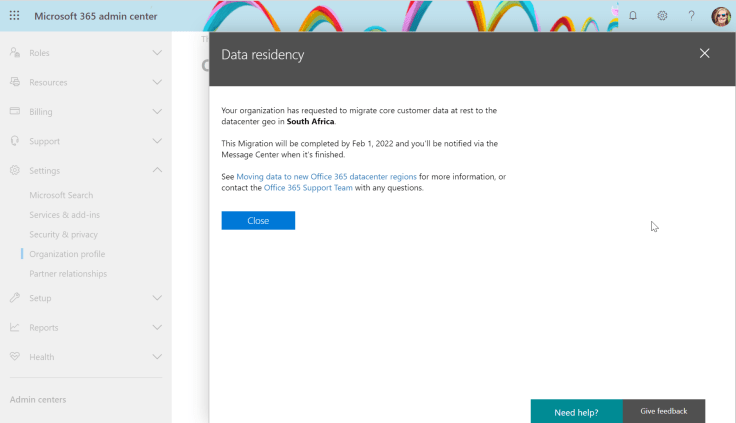Dismiss the Data residency panel with X
The image size is (736, 423).
tap(704, 53)
